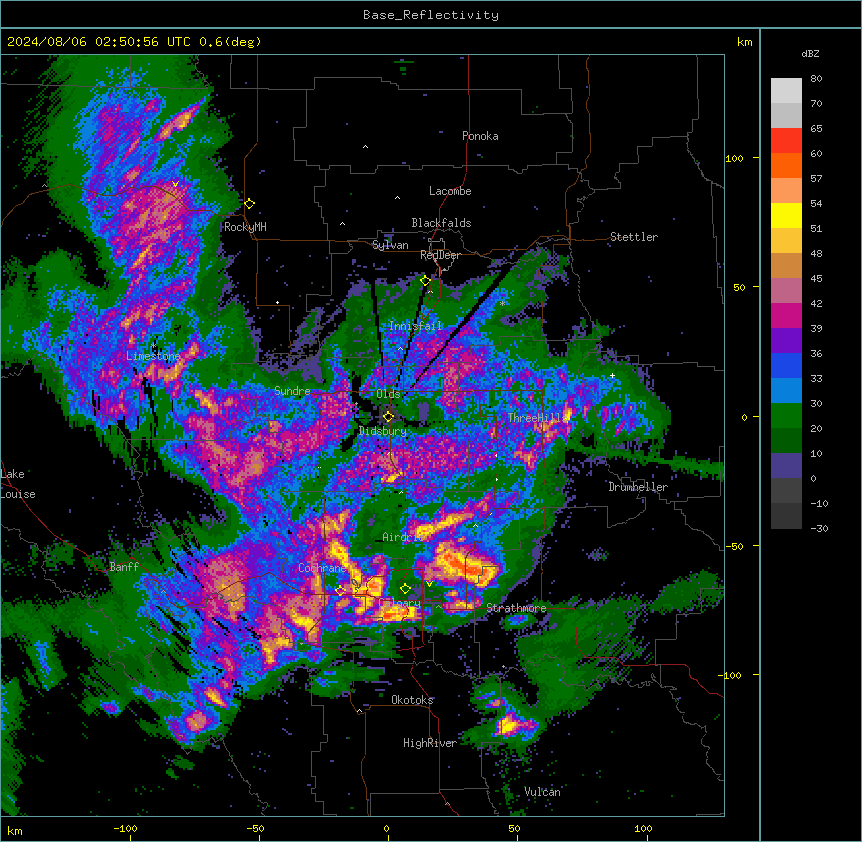Viewport: 862px width, 842px height.
Task: Select the bright yellow swatch between 54 and 51
Action: point(786,215)
